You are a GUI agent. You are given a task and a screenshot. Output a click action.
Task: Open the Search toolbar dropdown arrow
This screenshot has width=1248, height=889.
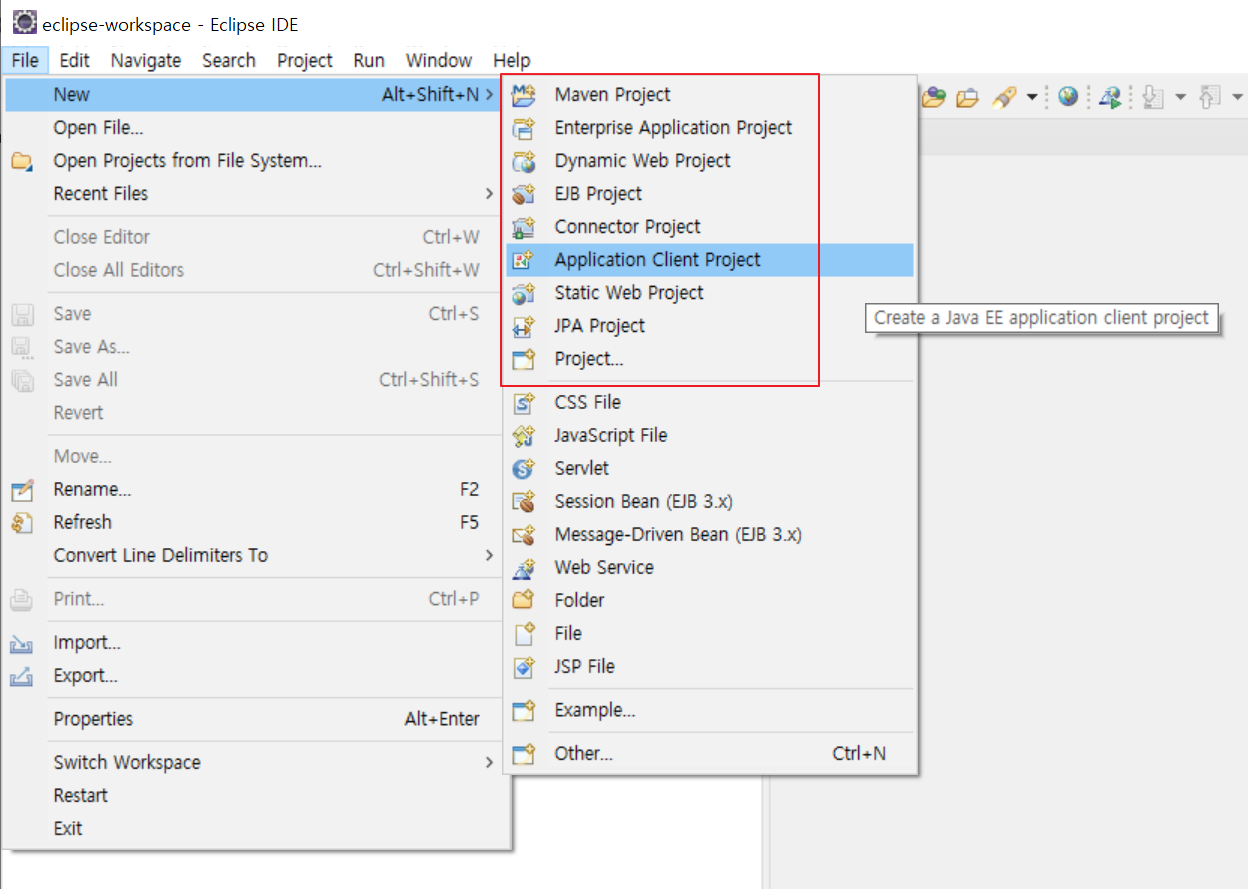tap(1032, 97)
